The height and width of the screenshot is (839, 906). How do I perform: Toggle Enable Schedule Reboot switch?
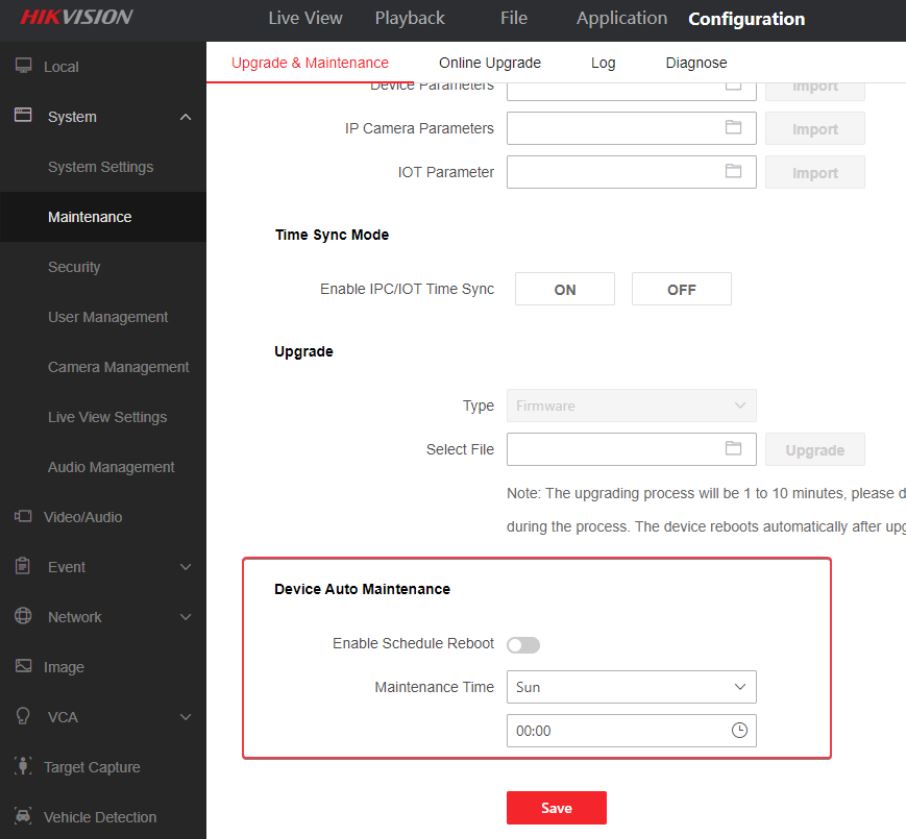pos(523,645)
